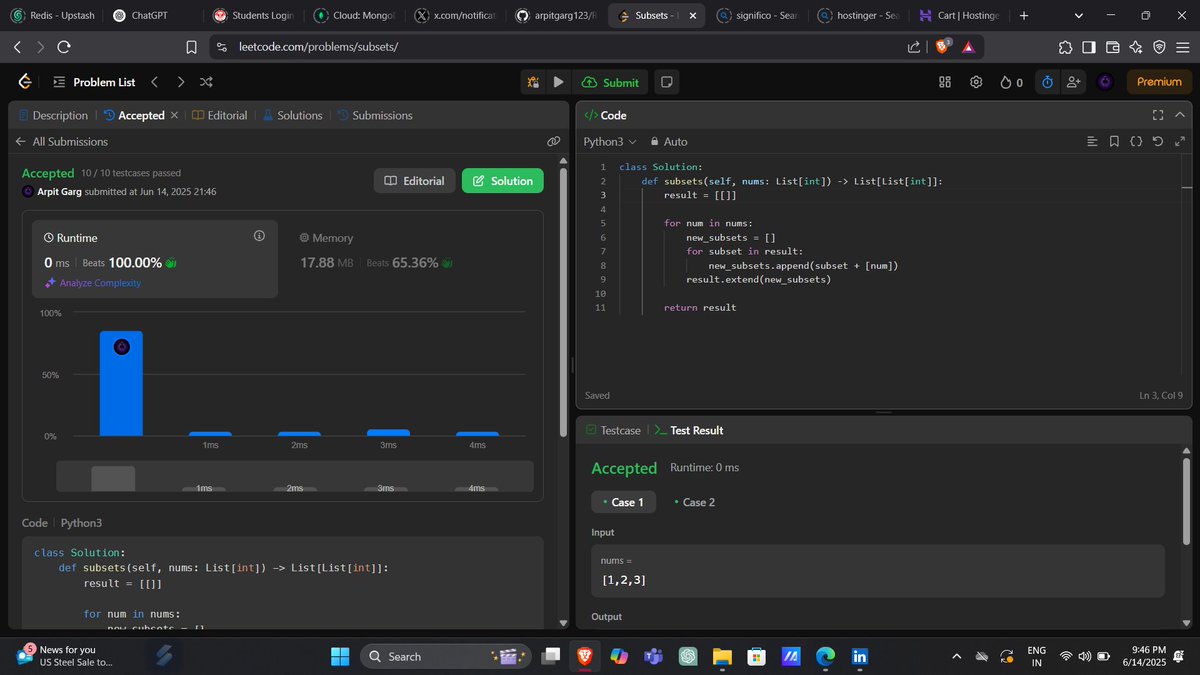Screen dimensions: 1200x675
Task: Go to the previous problem arrow
Action: click(154, 82)
